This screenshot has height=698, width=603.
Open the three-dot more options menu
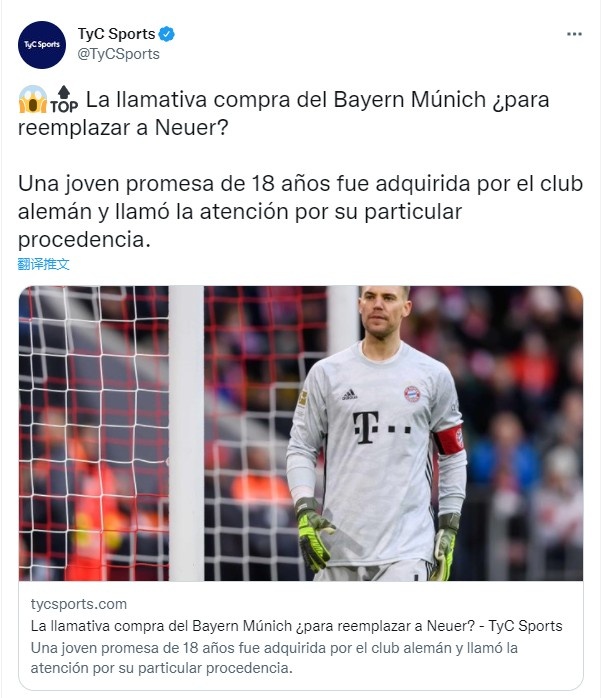[574, 34]
